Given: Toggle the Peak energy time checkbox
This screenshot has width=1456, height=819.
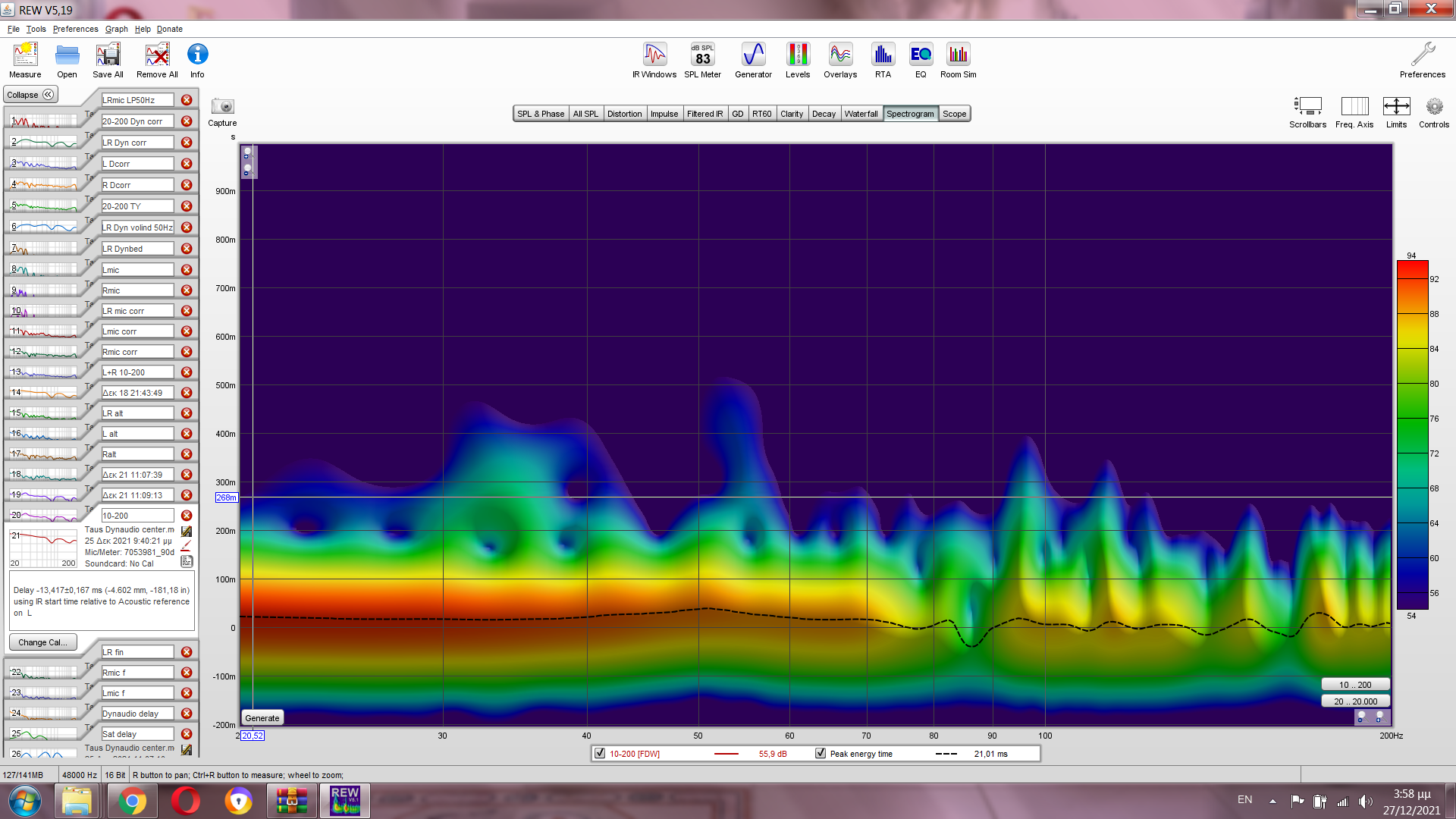Looking at the screenshot, I should [821, 754].
